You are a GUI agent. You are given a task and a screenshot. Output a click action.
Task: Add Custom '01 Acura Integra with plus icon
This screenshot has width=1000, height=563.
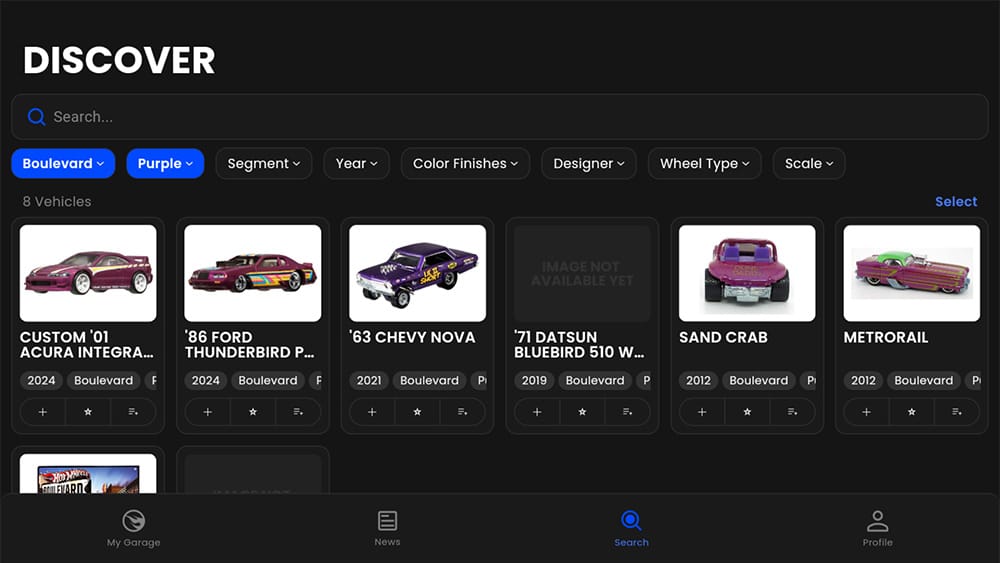pyautogui.click(x=43, y=412)
